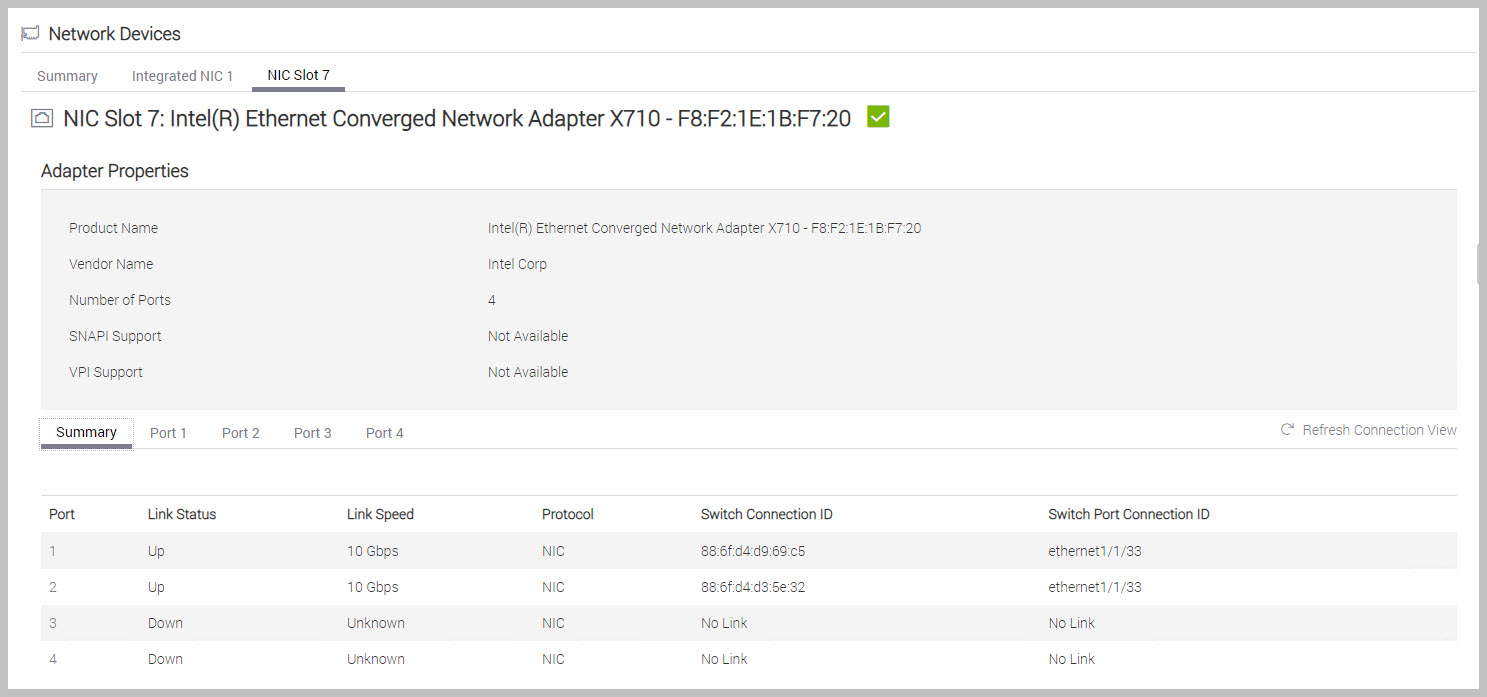The image size is (1487, 697).
Task: Select the NIC Slot 7 tab
Action: point(298,76)
